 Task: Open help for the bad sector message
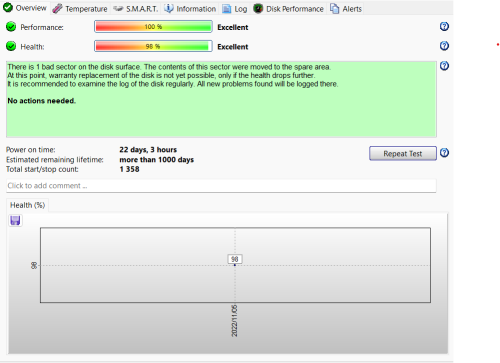tap(444, 66)
